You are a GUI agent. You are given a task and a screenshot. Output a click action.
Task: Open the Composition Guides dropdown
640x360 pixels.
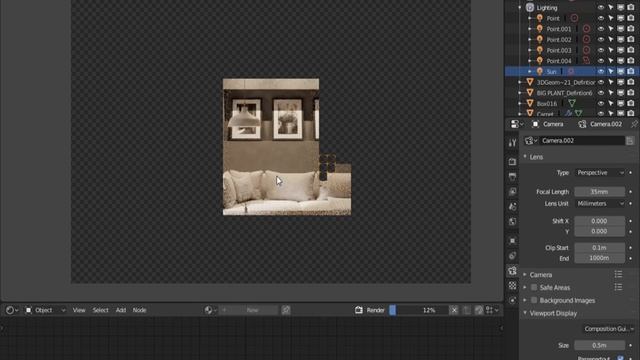point(608,329)
